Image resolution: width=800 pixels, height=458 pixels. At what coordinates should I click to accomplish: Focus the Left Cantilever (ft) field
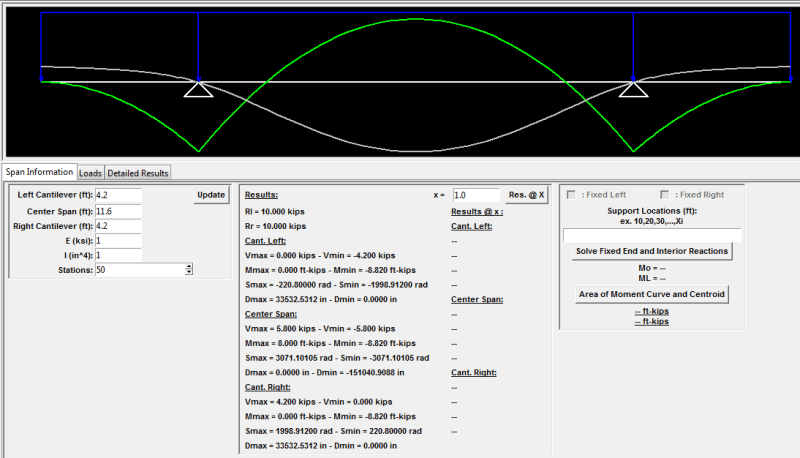click(118, 195)
